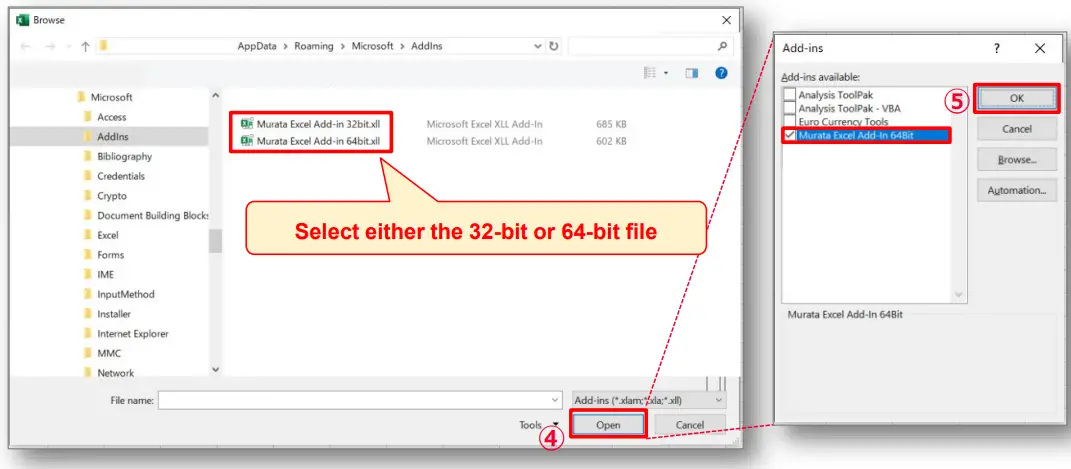Screen dimensions: 1071x469
Task: Click Cancel in the Add-ins dialog
Action: (x=1016, y=129)
